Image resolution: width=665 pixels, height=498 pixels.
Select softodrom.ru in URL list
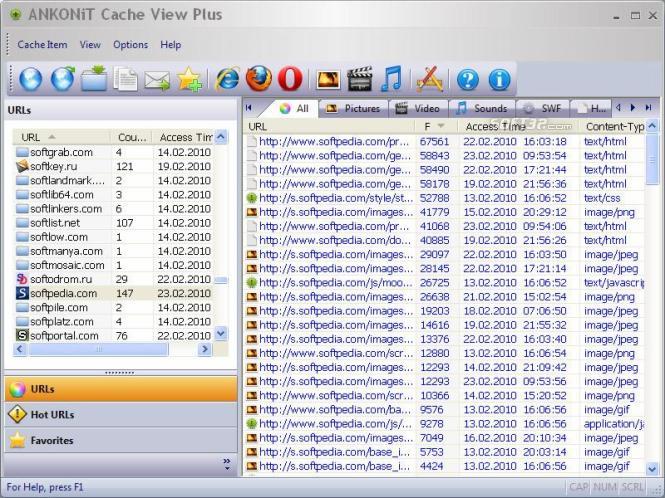113,279
